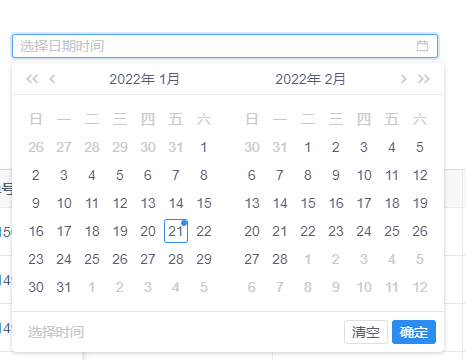Viewport: 466px width, 360px height.
Task: Select February 14 in the right calendar
Action: coord(280,203)
